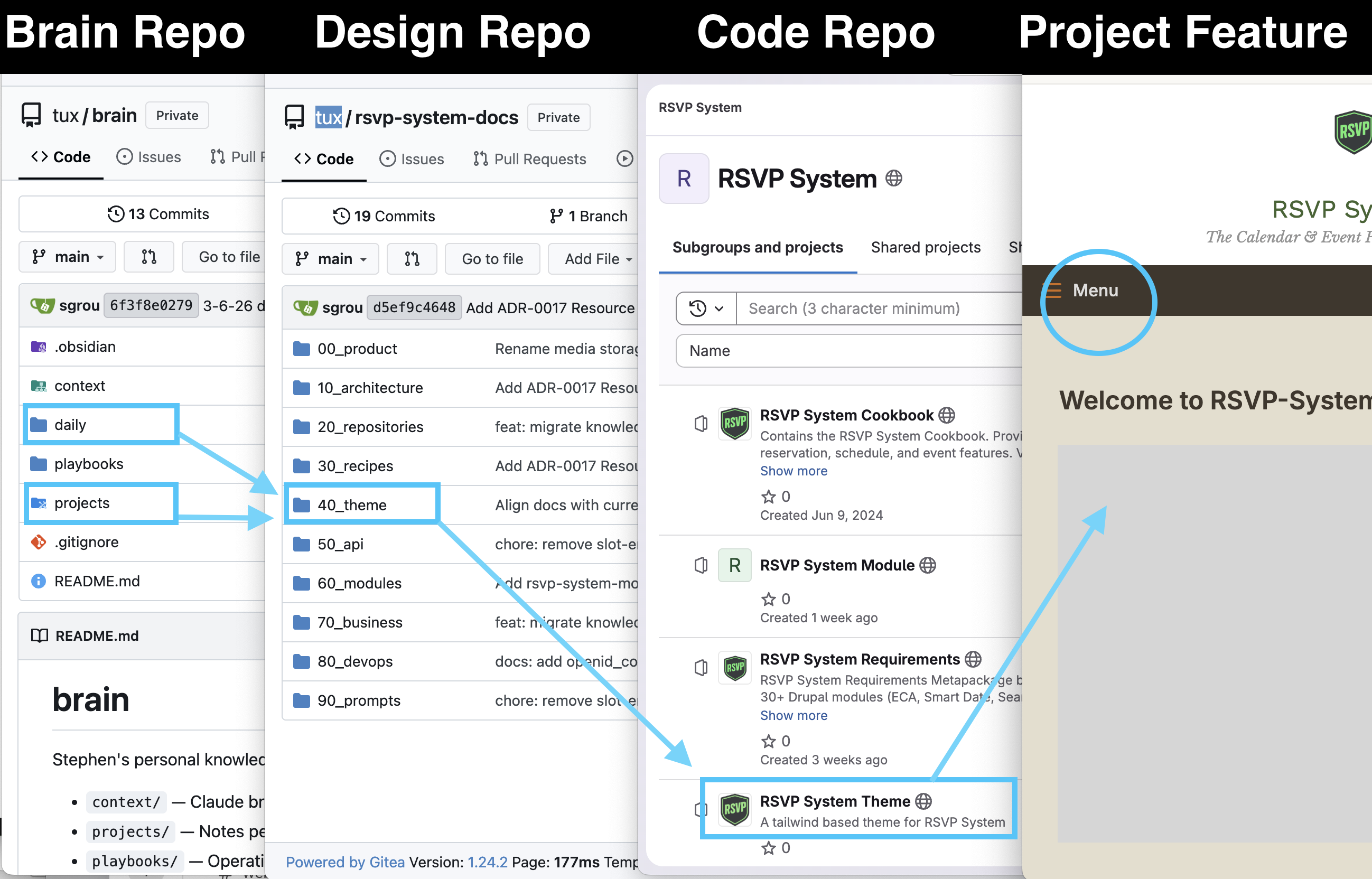Open the playbooks folder
The width and height of the screenshot is (1372, 879).
(88, 464)
